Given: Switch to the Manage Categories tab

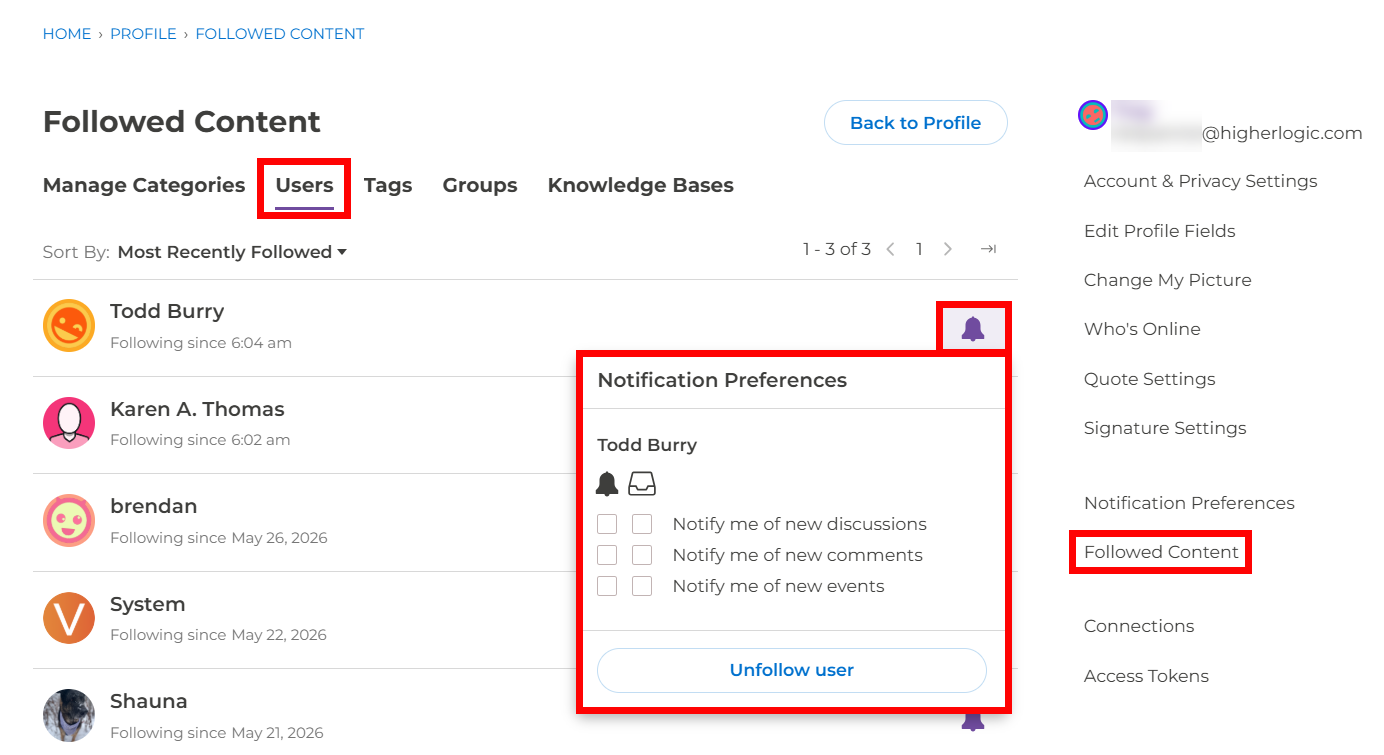Looking at the screenshot, I should click(144, 185).
